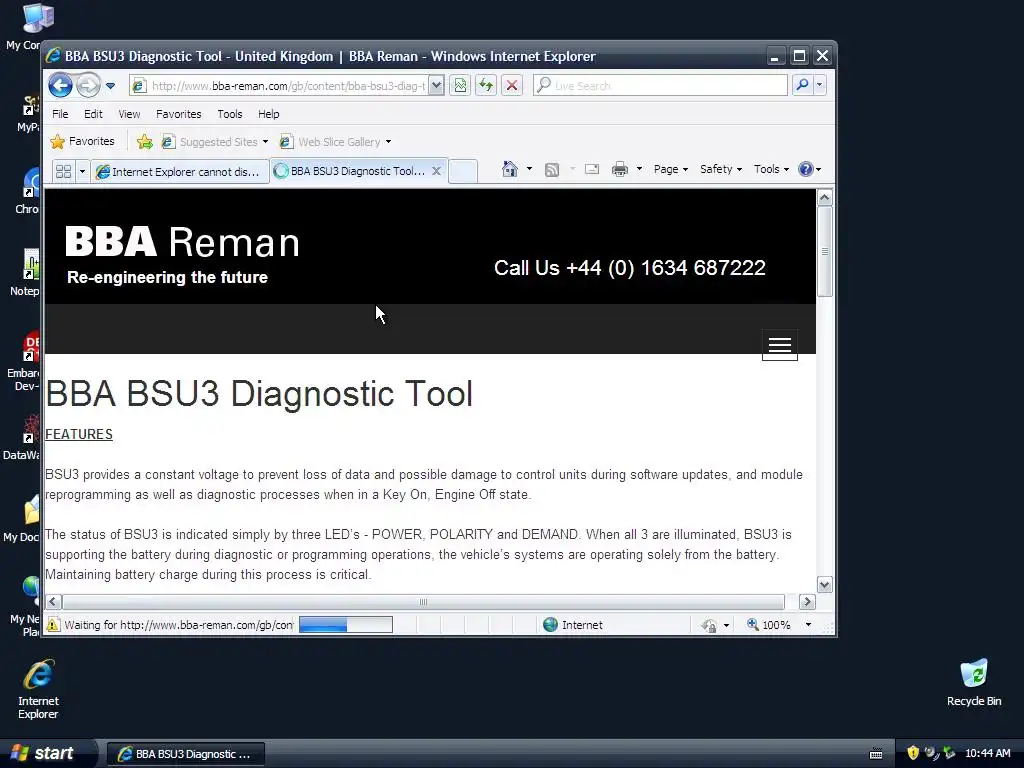Select the BBA BSU3 Diagnostic Tool tab

pos(351,171)
